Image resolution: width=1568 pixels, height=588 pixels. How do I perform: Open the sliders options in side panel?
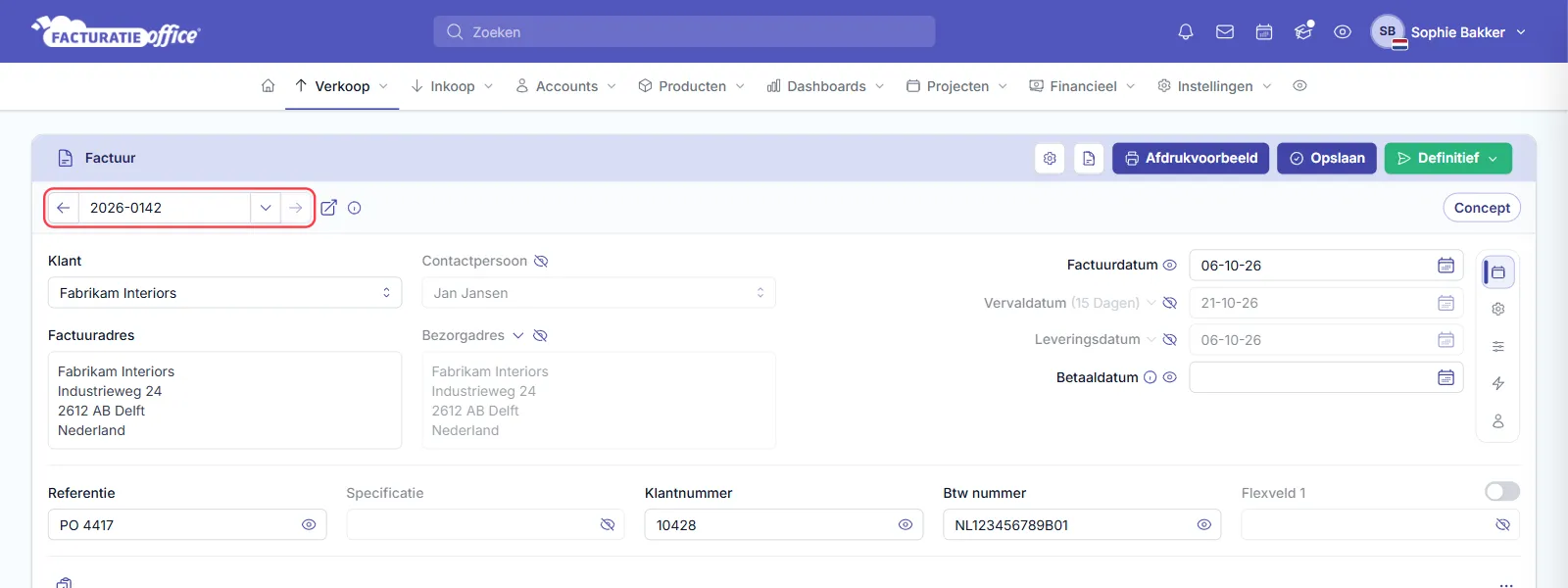(x=1497, y=346)
